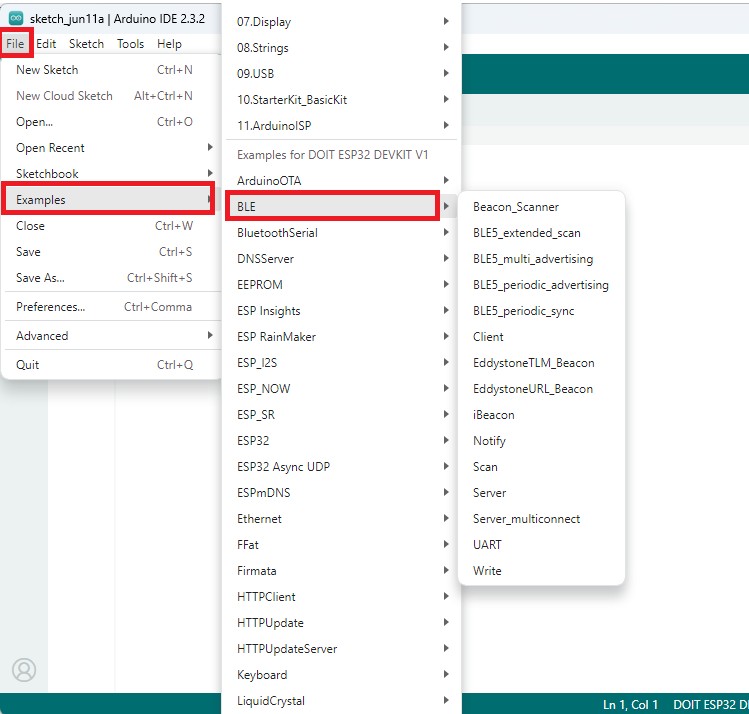Choose Save As in File menu
The height and width of the screenshot is (714, 749).
point(40,278)
